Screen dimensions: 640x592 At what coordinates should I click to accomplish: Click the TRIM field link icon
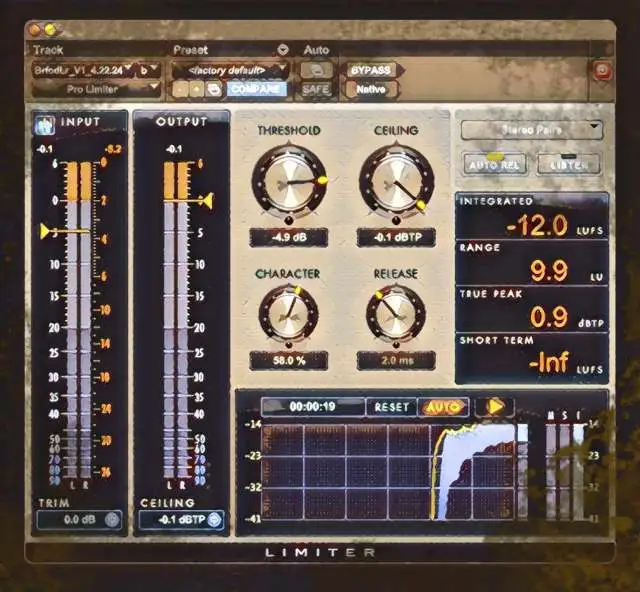pos(111,519)
